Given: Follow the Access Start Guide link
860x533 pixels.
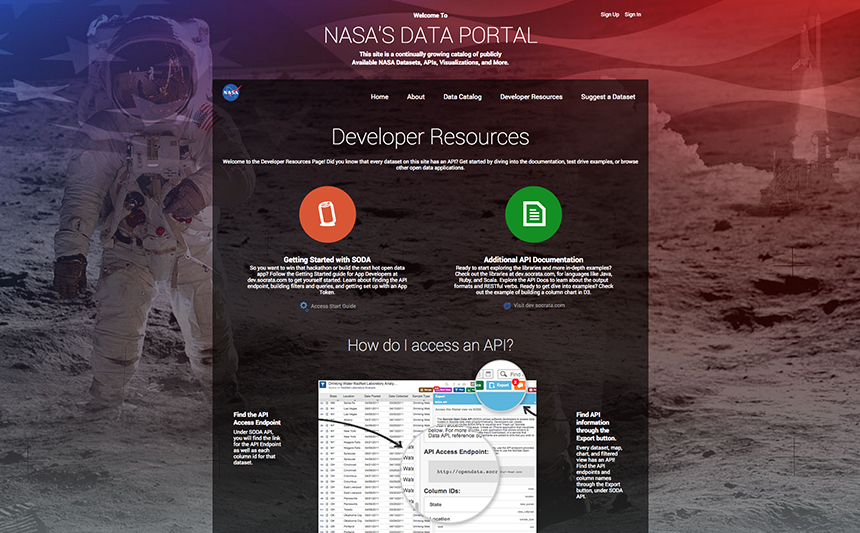Looking at the screenshot, I should 333,306.
